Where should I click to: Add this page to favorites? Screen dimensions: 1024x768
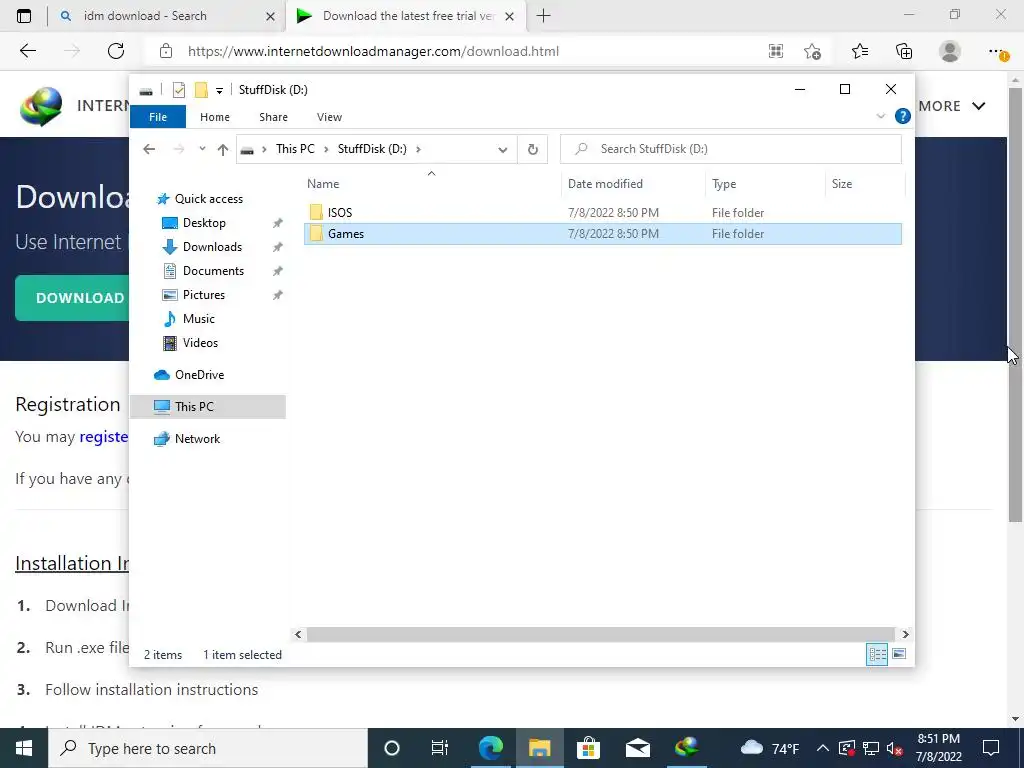pos(812,51)
